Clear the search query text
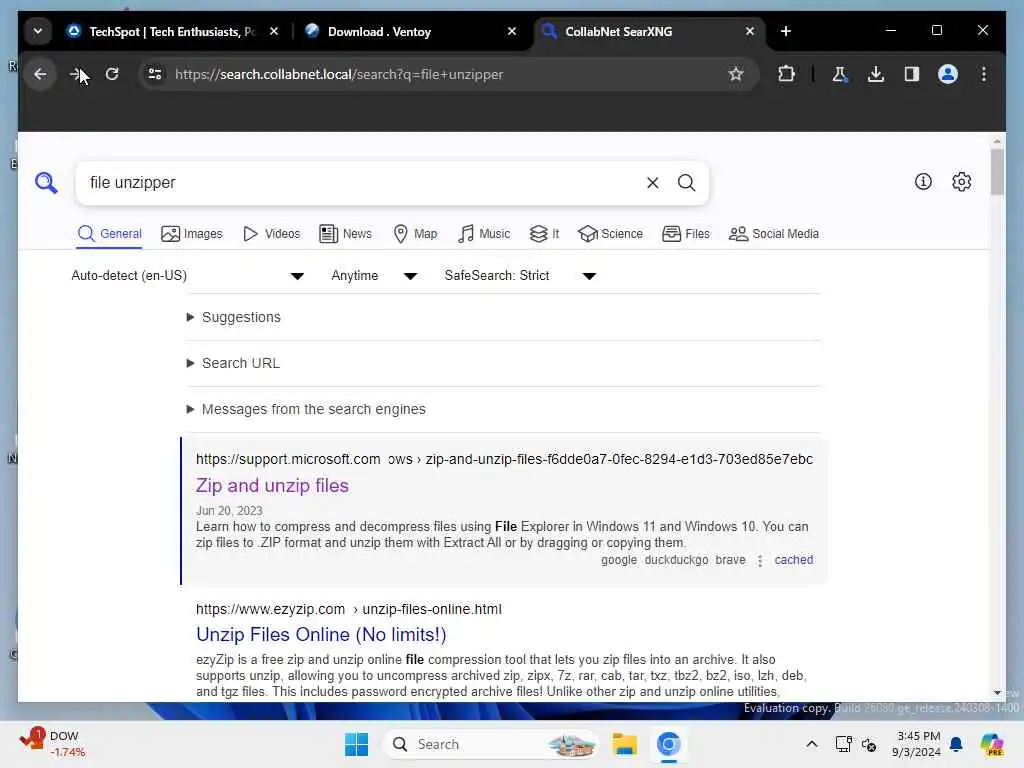The width and height of the screenshot is (1024, 768). pyautogui.click(x=652, y=183)
